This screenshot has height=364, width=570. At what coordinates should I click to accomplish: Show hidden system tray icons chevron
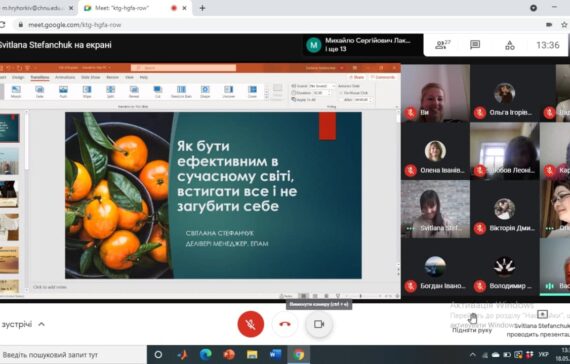(x=472, y=355)
